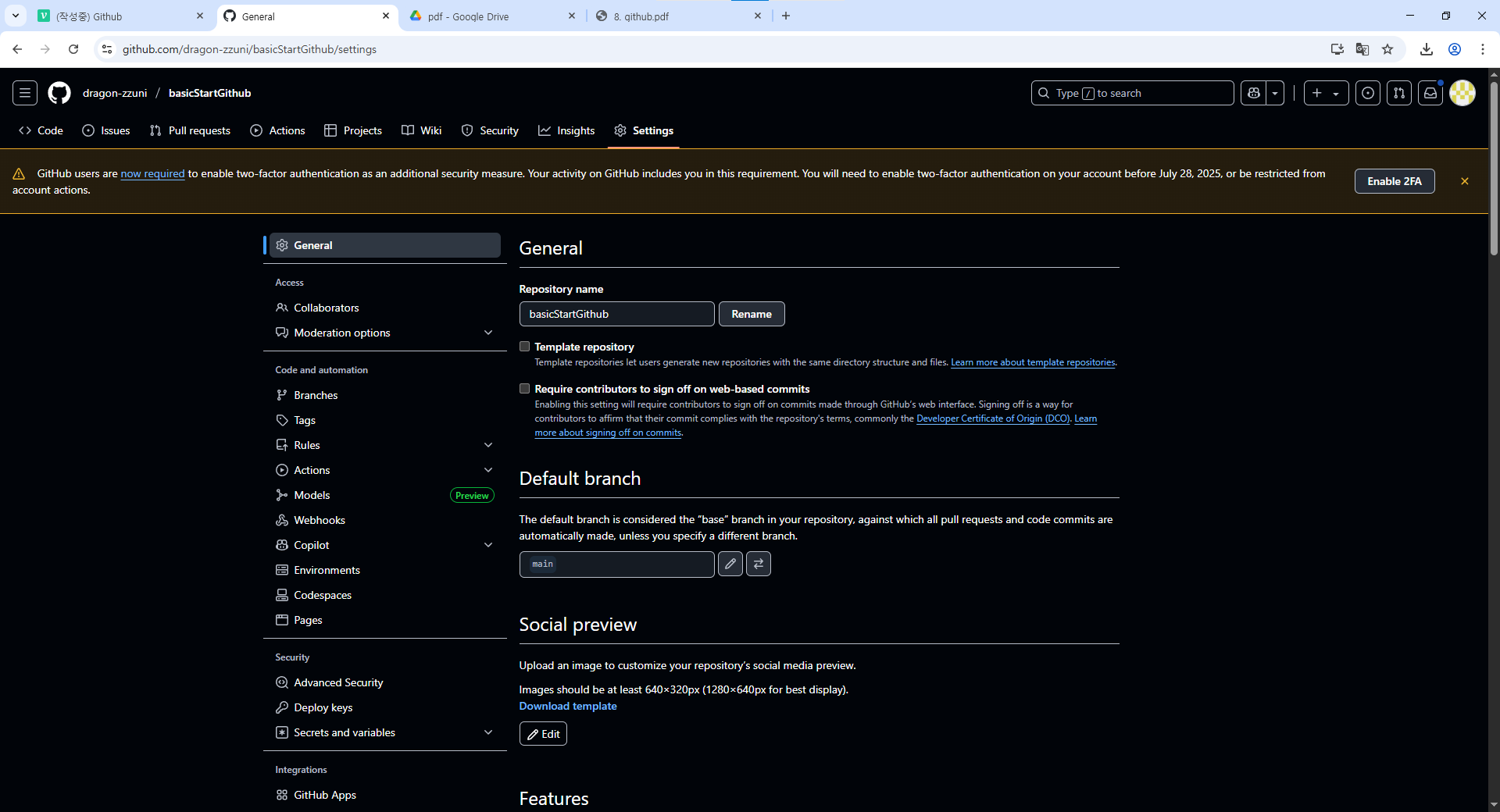Click the Enable 2FA button
1500x812 pixels.
pos(1395,181)
